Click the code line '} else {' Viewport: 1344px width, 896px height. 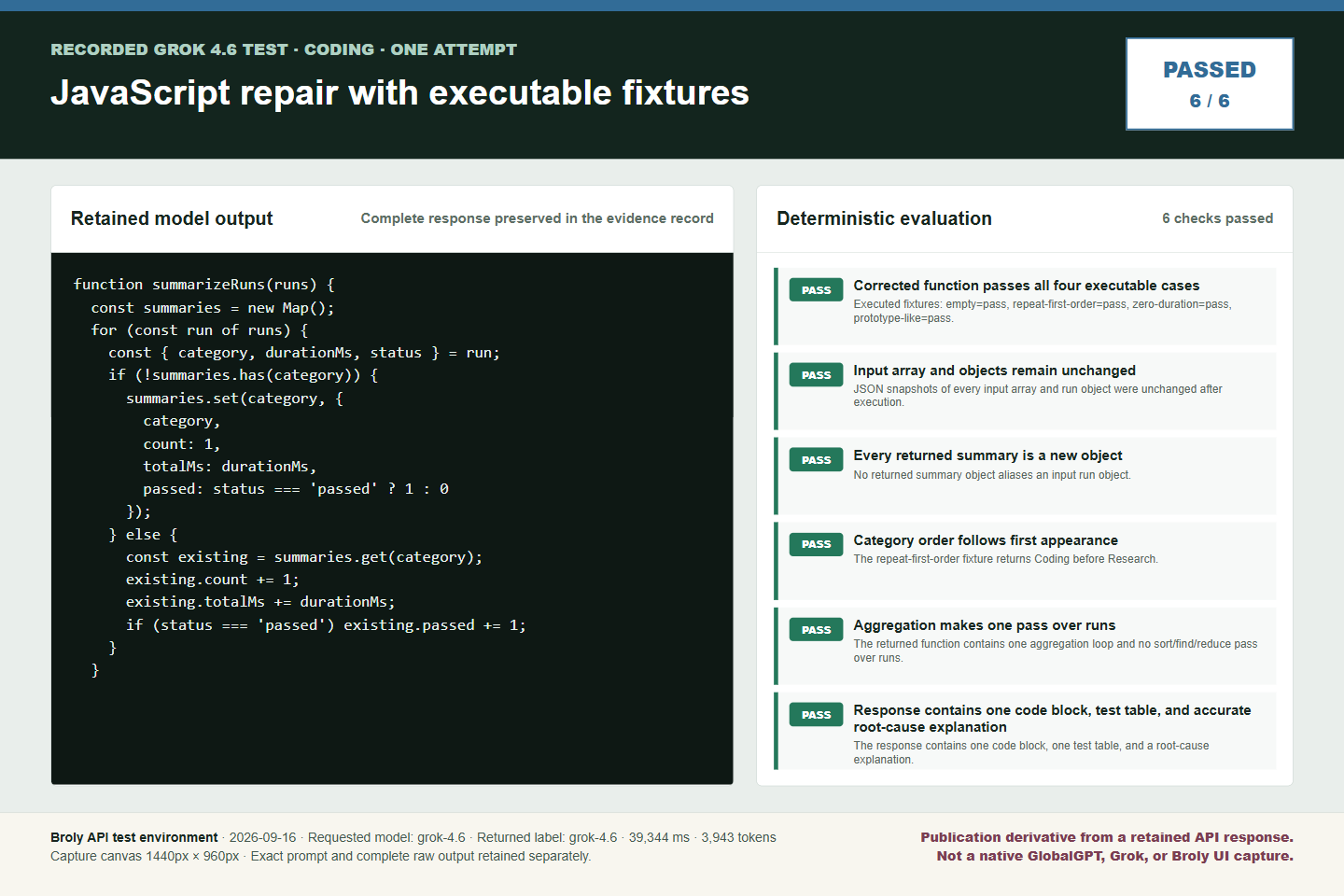coord(143,535)
